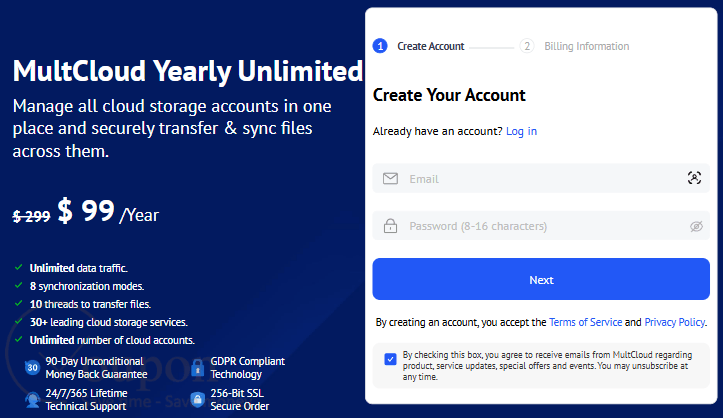Select the Create Account step label
Viewport: 723px width, 418px height.
431,47
